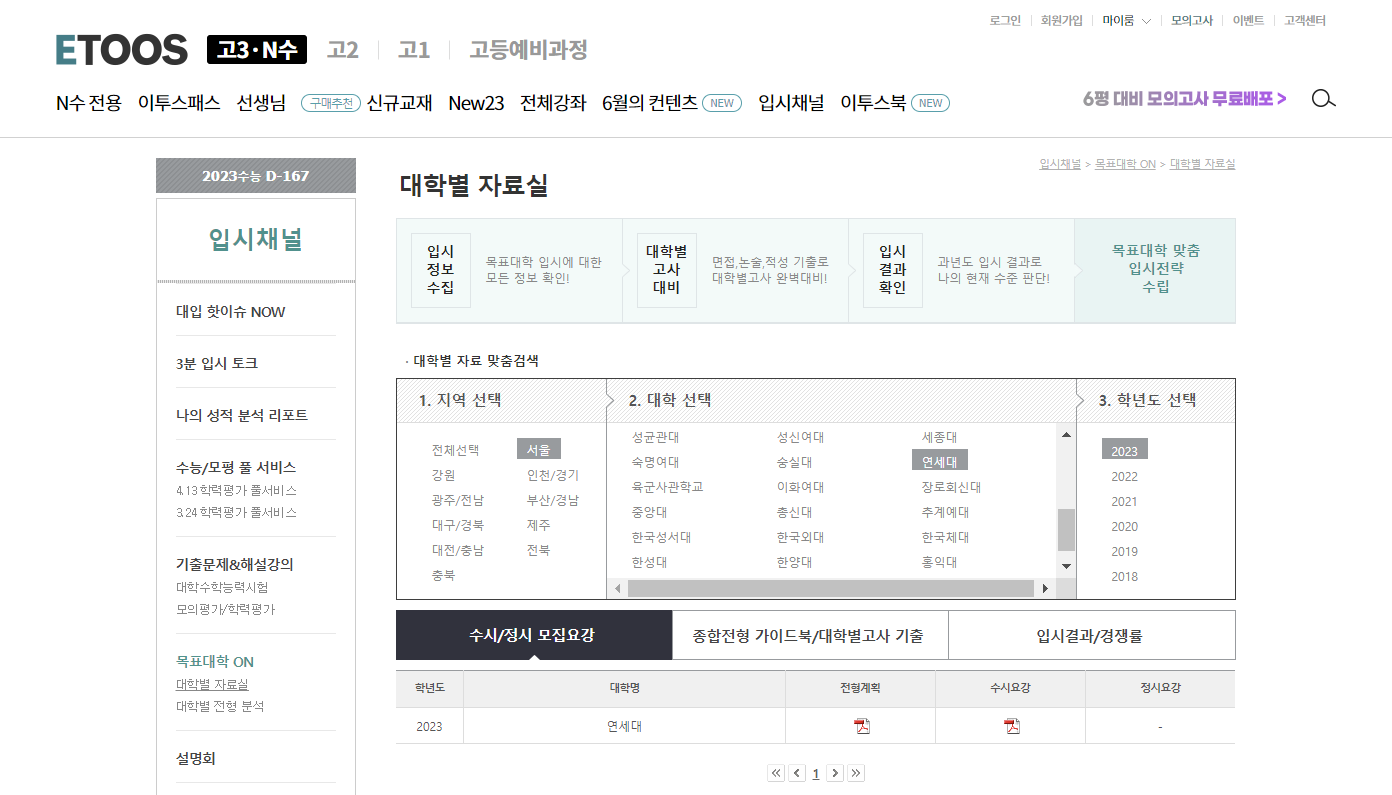Image resolution: width=1392 pixels, height=795 pixels.
Task: Open the 이벤트 top link
Action: tap(1248, 20)
